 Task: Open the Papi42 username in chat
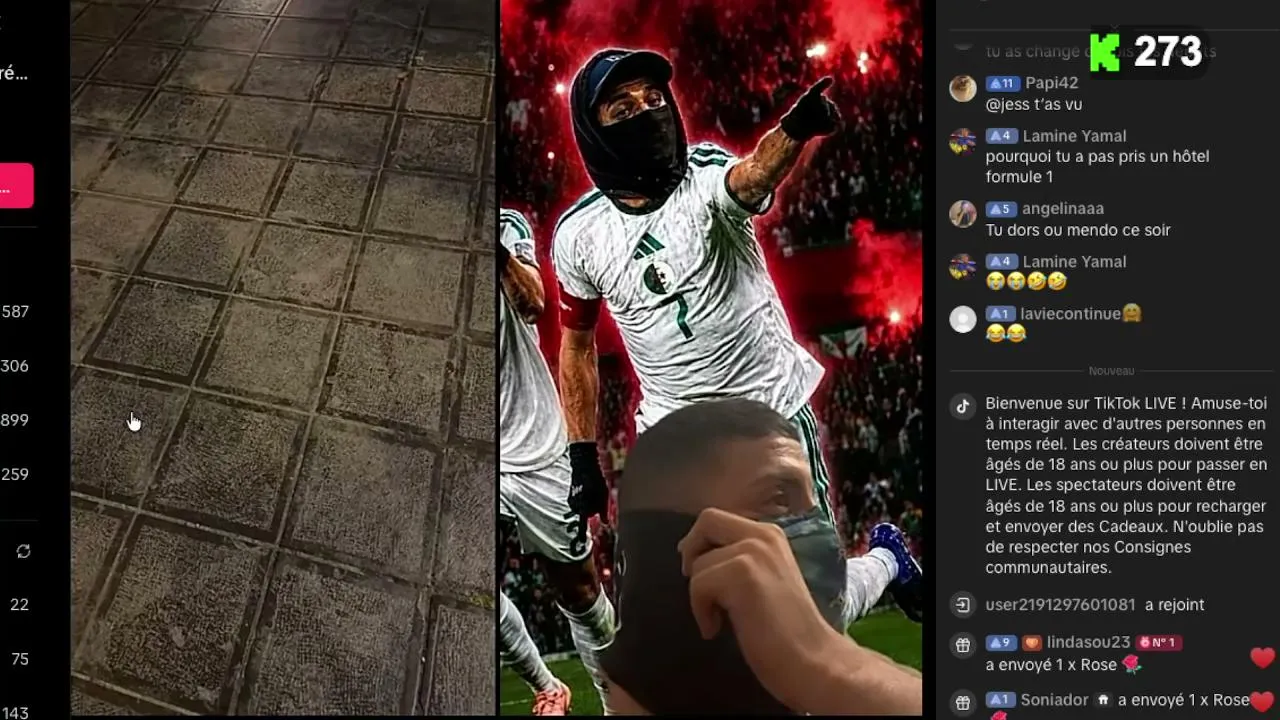pos(1052,84)
